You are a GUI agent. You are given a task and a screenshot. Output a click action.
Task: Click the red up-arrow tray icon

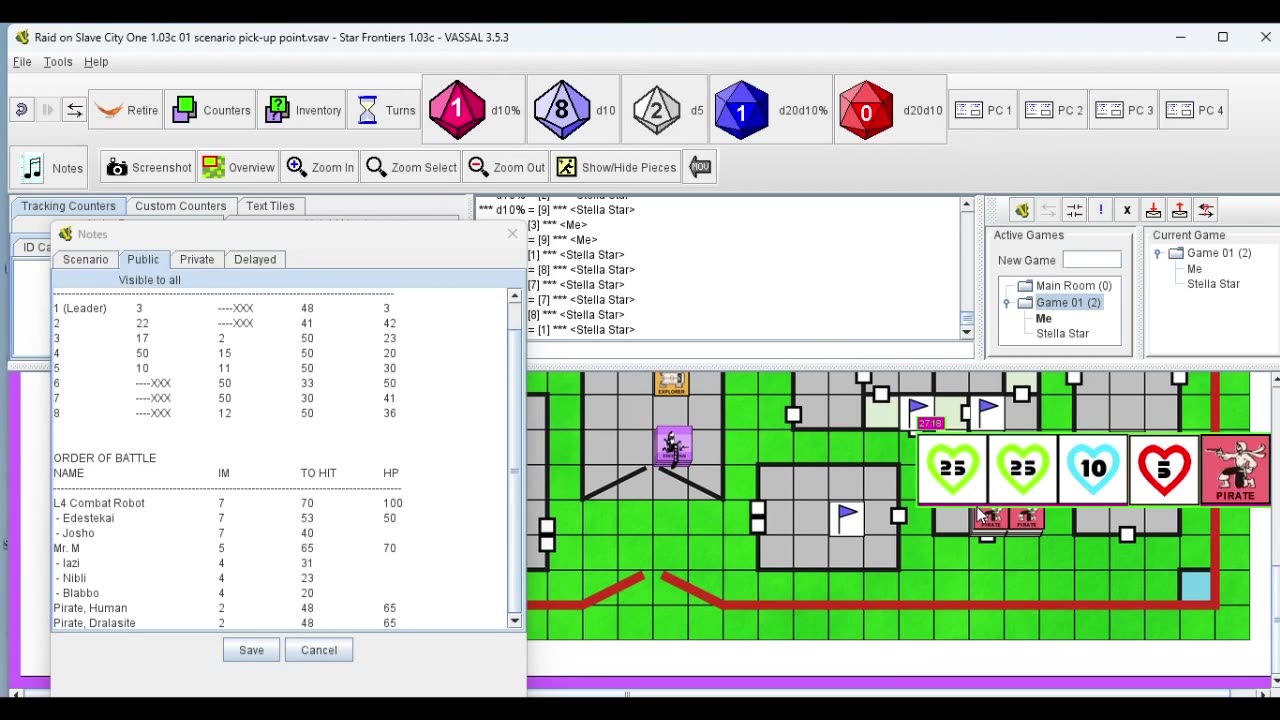(x=1179, y=210)
